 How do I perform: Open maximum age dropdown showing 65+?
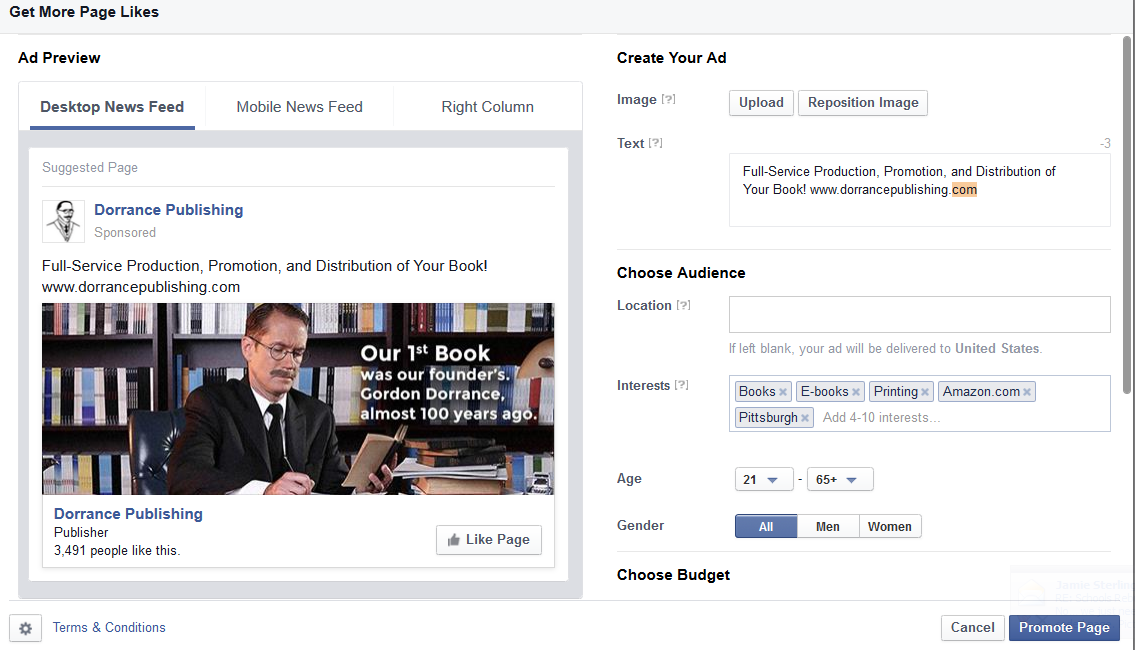pos(840,479)
